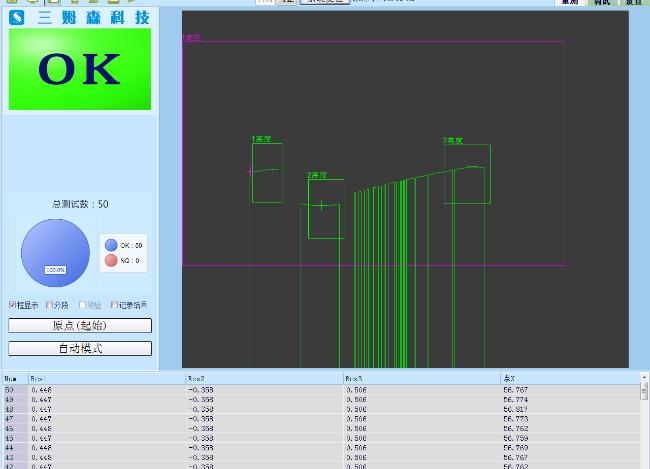The image size is (650, 469).
Task: Click the magenta 1定位 region label
Action: [192, 37]
